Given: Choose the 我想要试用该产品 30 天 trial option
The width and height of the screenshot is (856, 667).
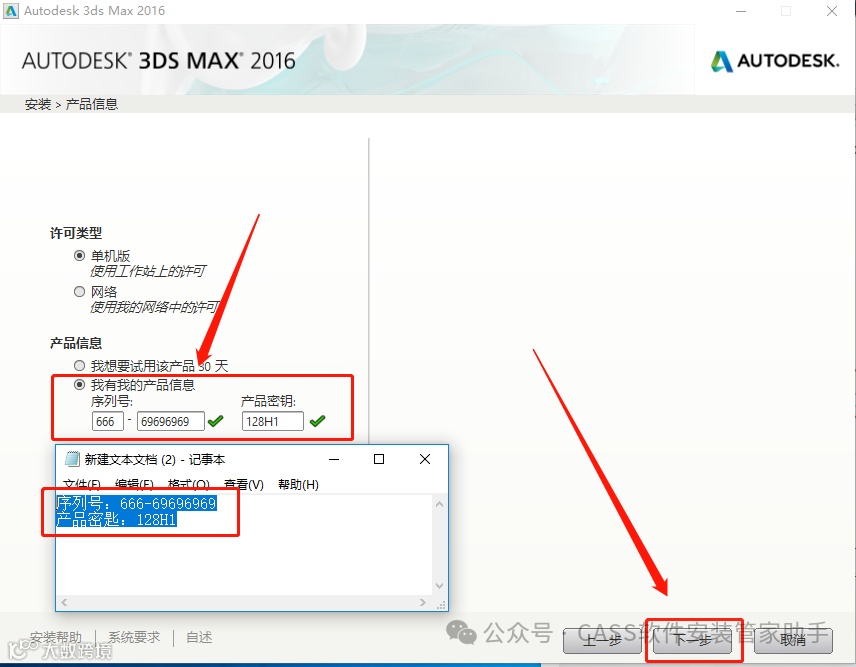Looking at the screenshot, I should tap(80, 365).
